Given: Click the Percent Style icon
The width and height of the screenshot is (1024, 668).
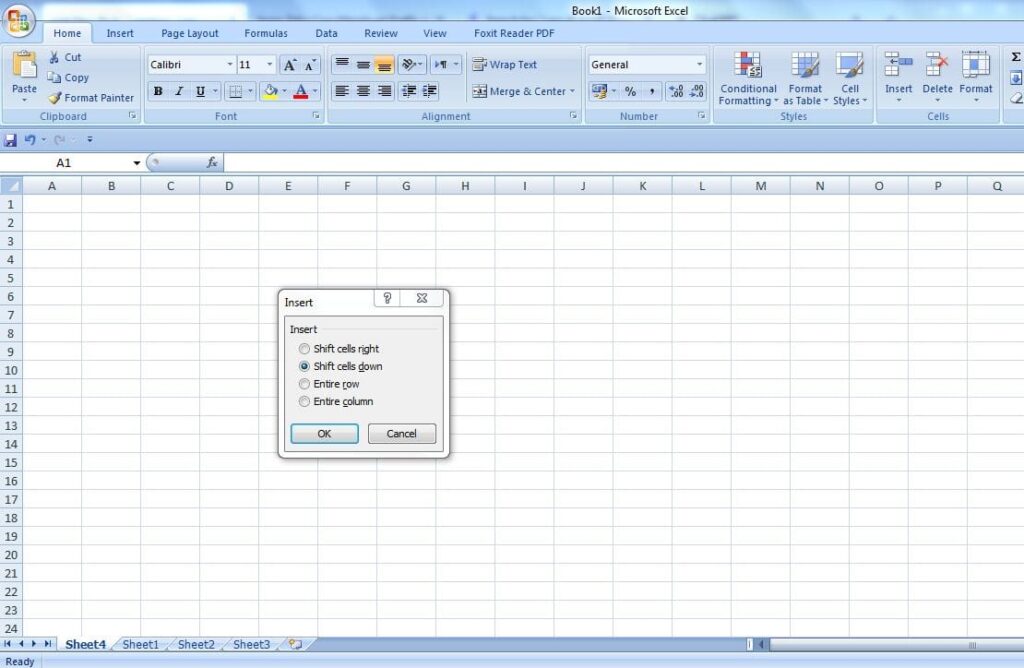Looking at the screenshot, I should click(630, 91).
